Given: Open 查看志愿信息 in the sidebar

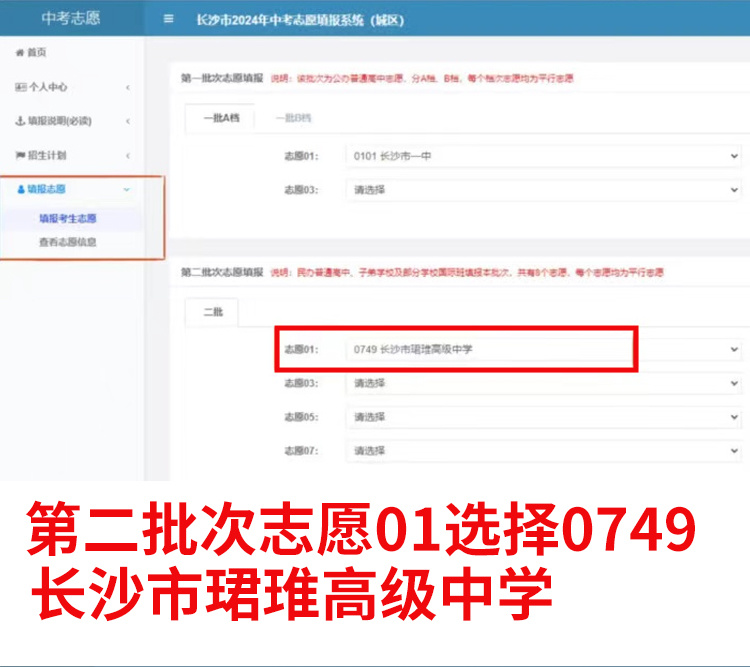Looking at the screenshot, I should [x=68, y=241].
